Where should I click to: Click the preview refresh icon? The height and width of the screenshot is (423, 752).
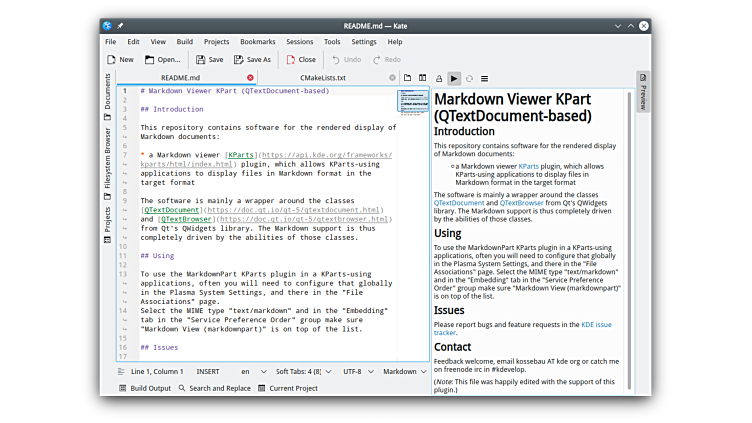click(x=469, y=78)
